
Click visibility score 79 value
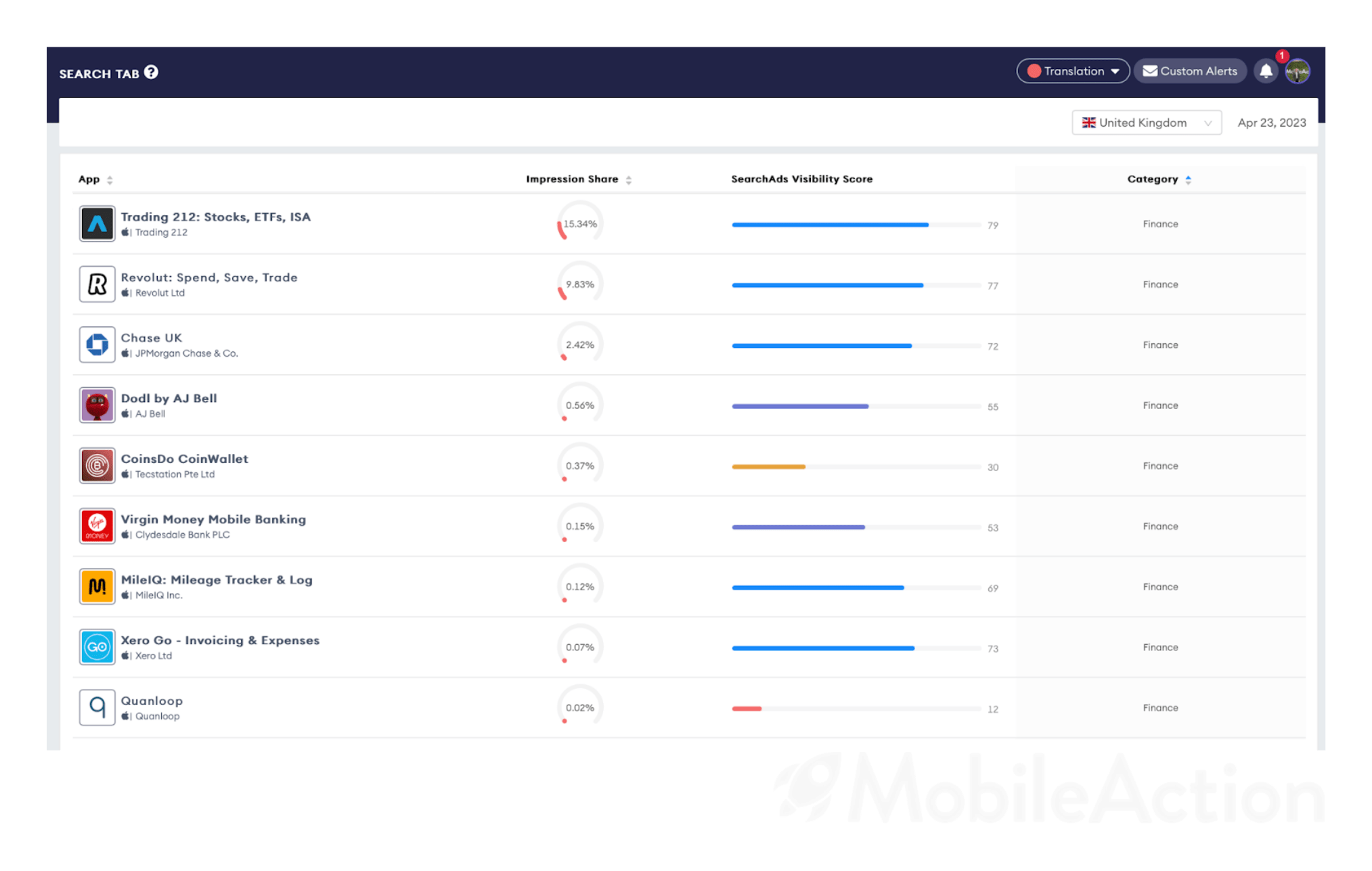coord(992,225)
